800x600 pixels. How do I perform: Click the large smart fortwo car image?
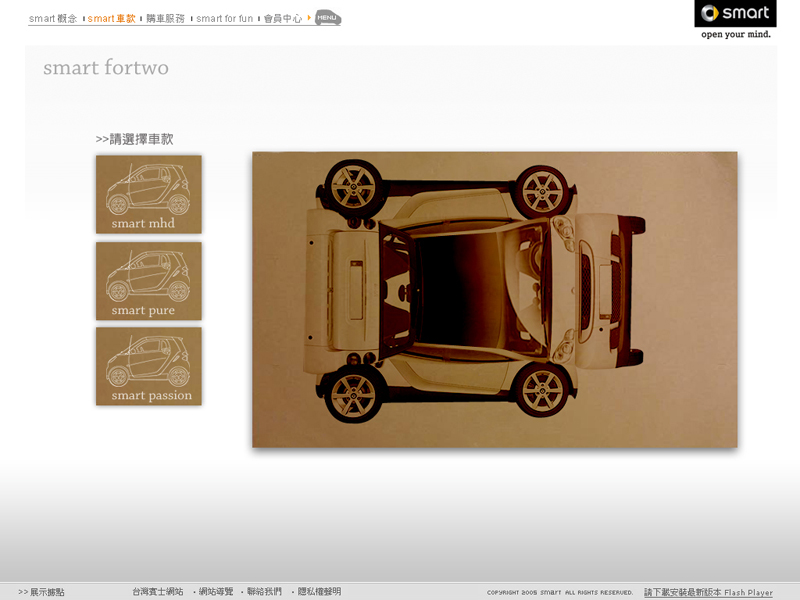(x=495, y=299)
